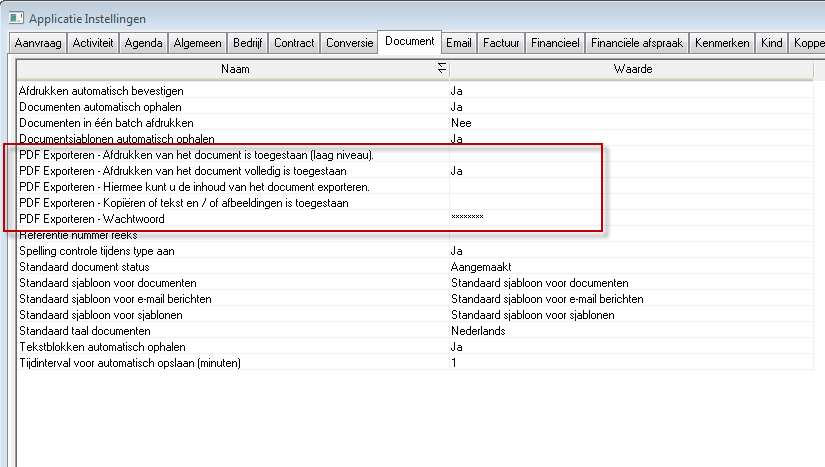Toggle 'Ja' value of Afdrukken automatisch bevestigen
This screenshot has height=467, width=825.
click(x=456, y=91)
